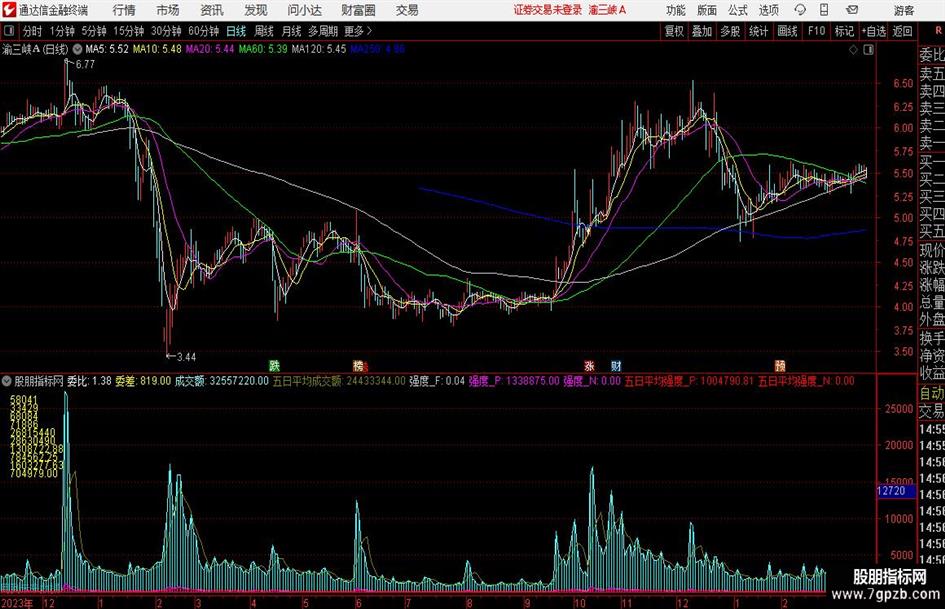The height and width of the screenshot is (609, 945).
Task: Open the 选项 menu
Action: point(768,10)
